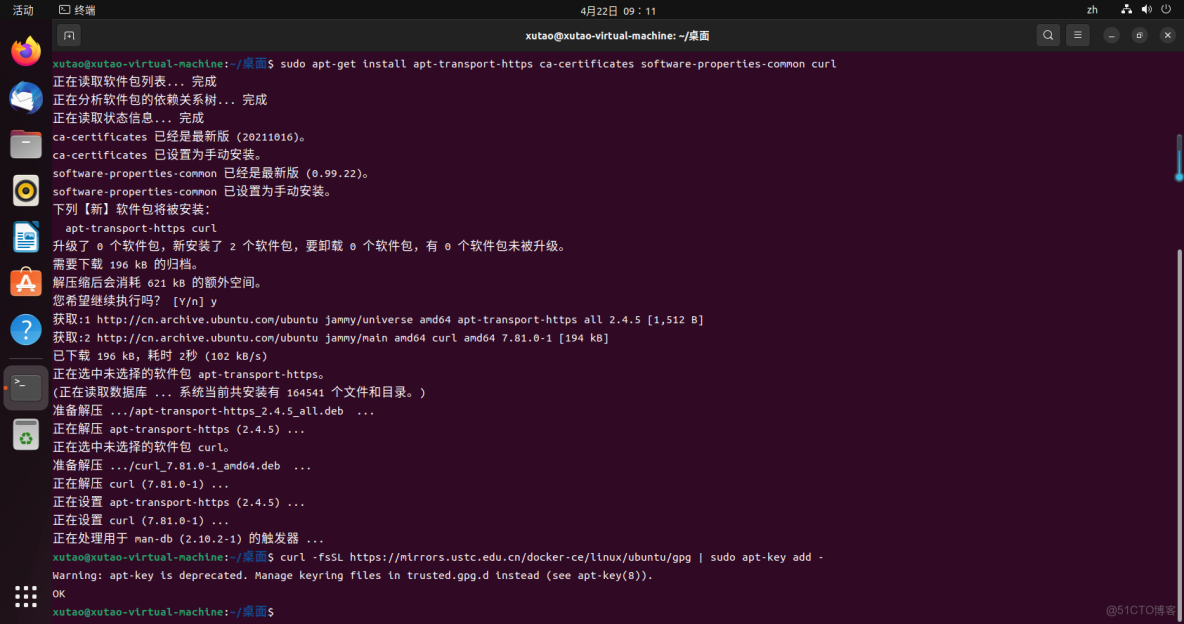Open the Files app in the dock
This screenshot has height=624, width=1184.
coord(25,143)
